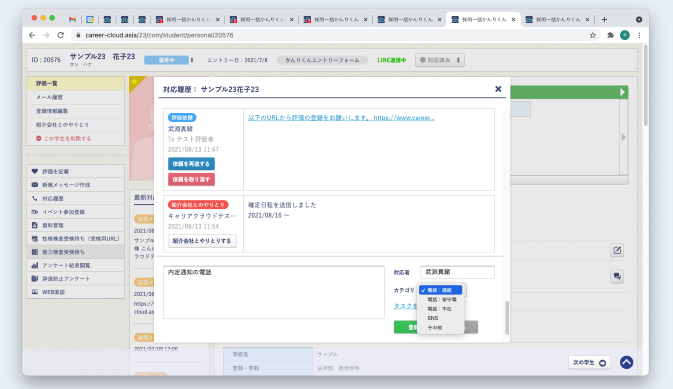
Task: Click the green 登録 button
Action: (406, 327)
